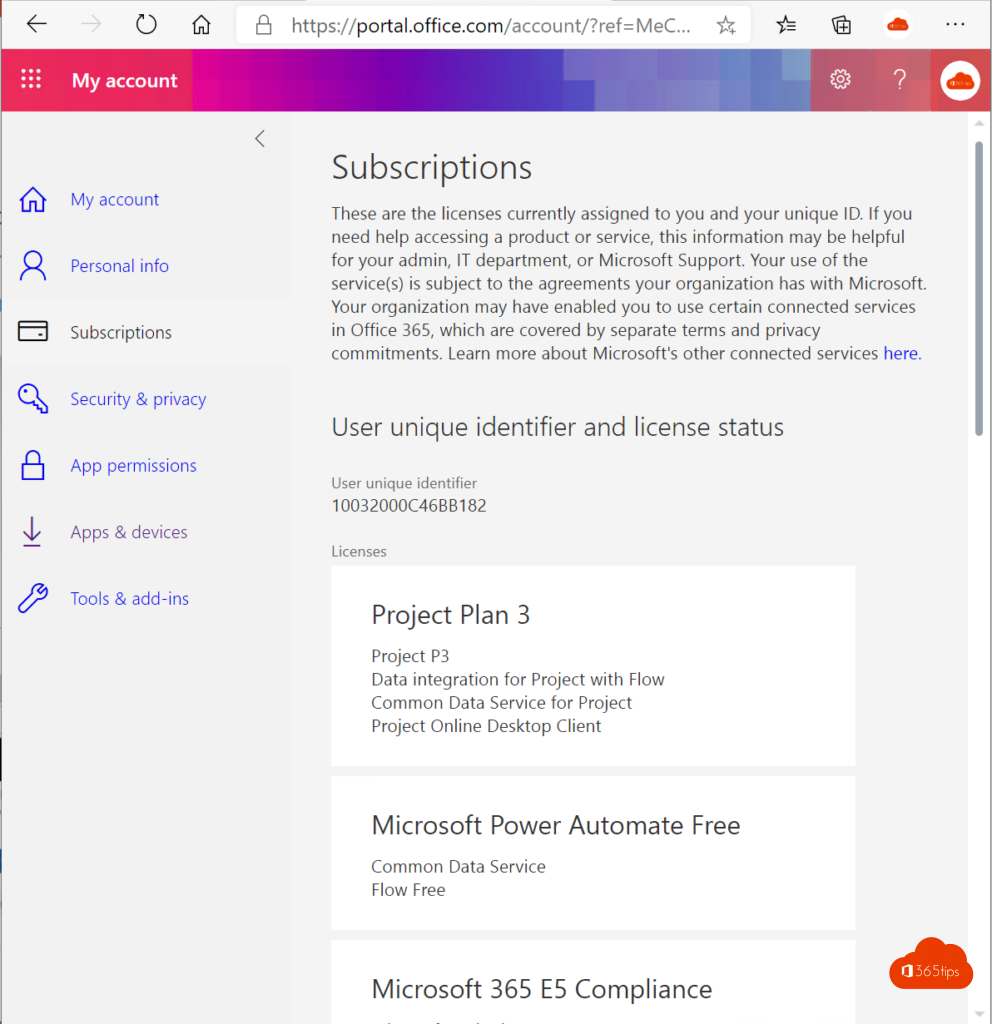
Task: Open App permissions page
Action: (133, 466)
